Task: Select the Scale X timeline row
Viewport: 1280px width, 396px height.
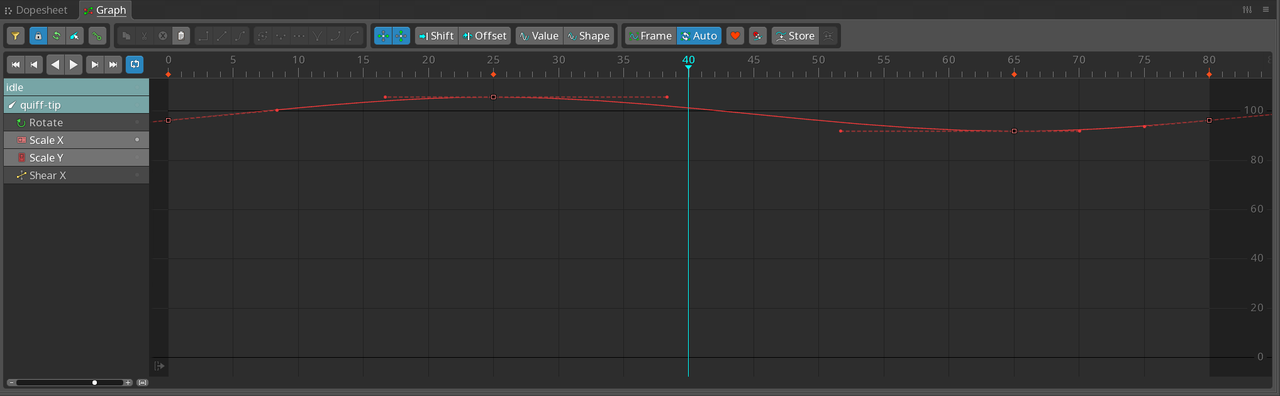Action: point(76,140)
